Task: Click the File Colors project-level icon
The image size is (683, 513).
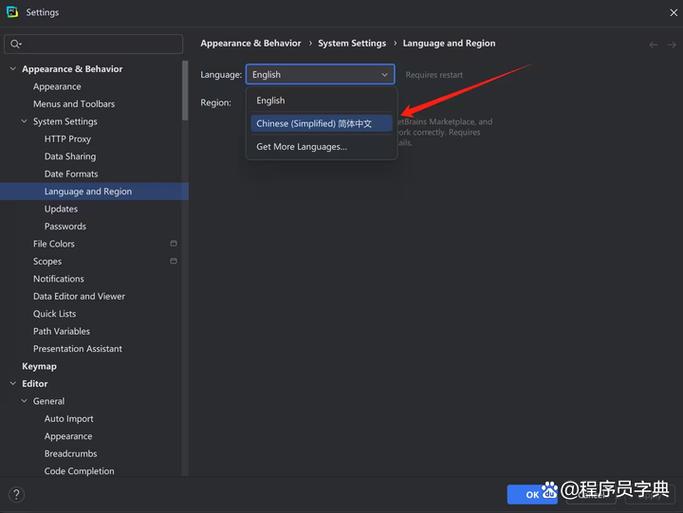Action: 173,243
